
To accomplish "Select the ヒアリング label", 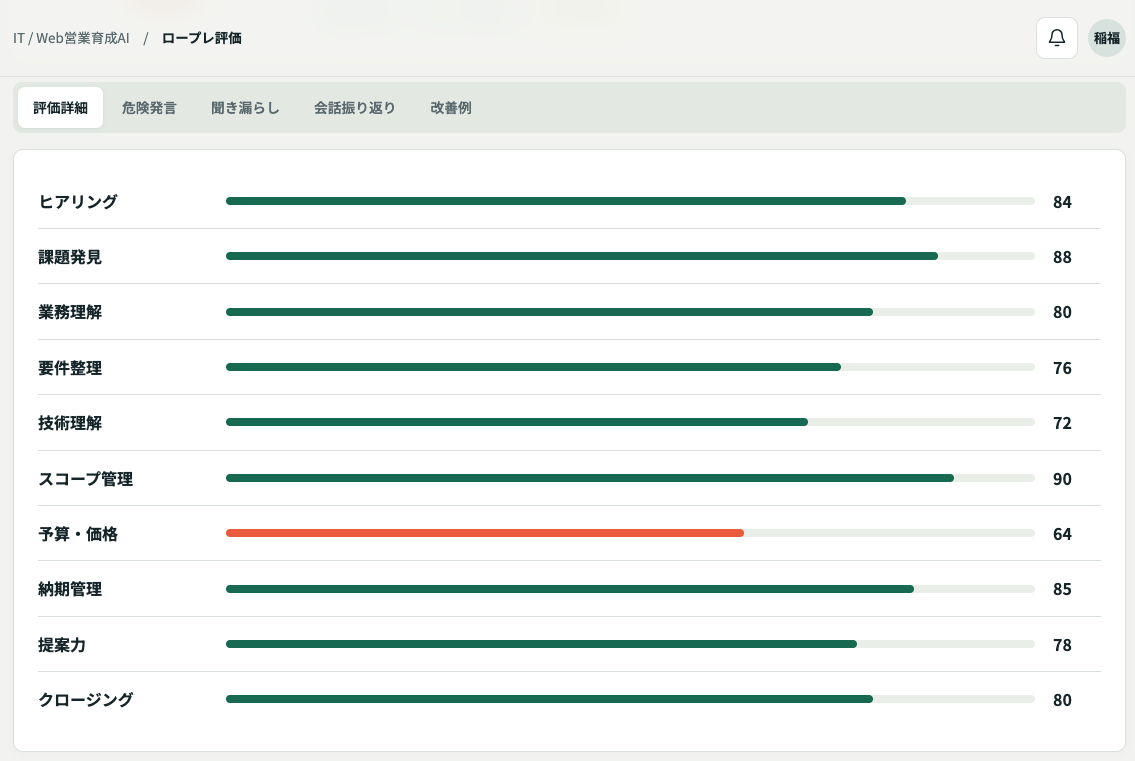I will 77,202.
